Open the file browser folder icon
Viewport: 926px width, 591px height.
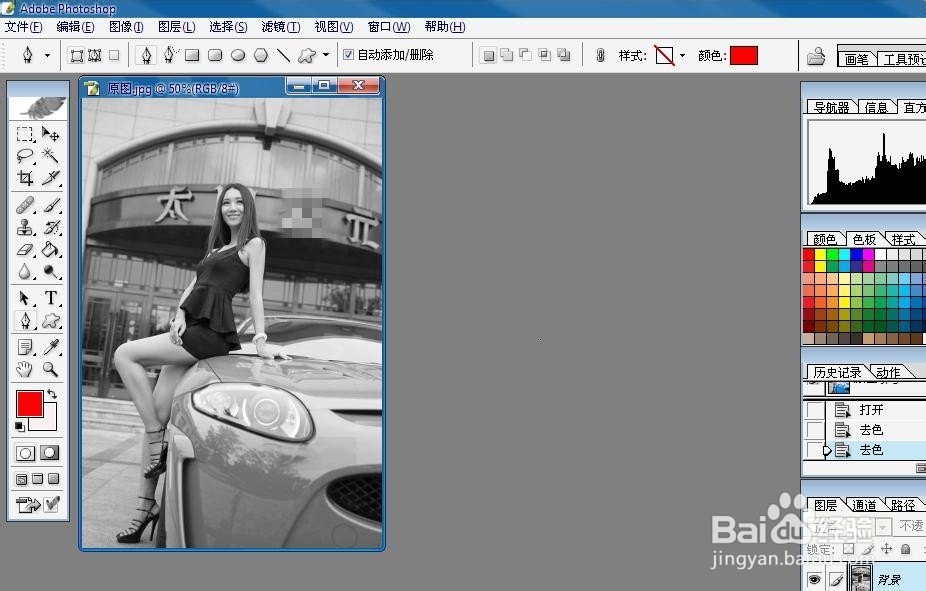816,55
